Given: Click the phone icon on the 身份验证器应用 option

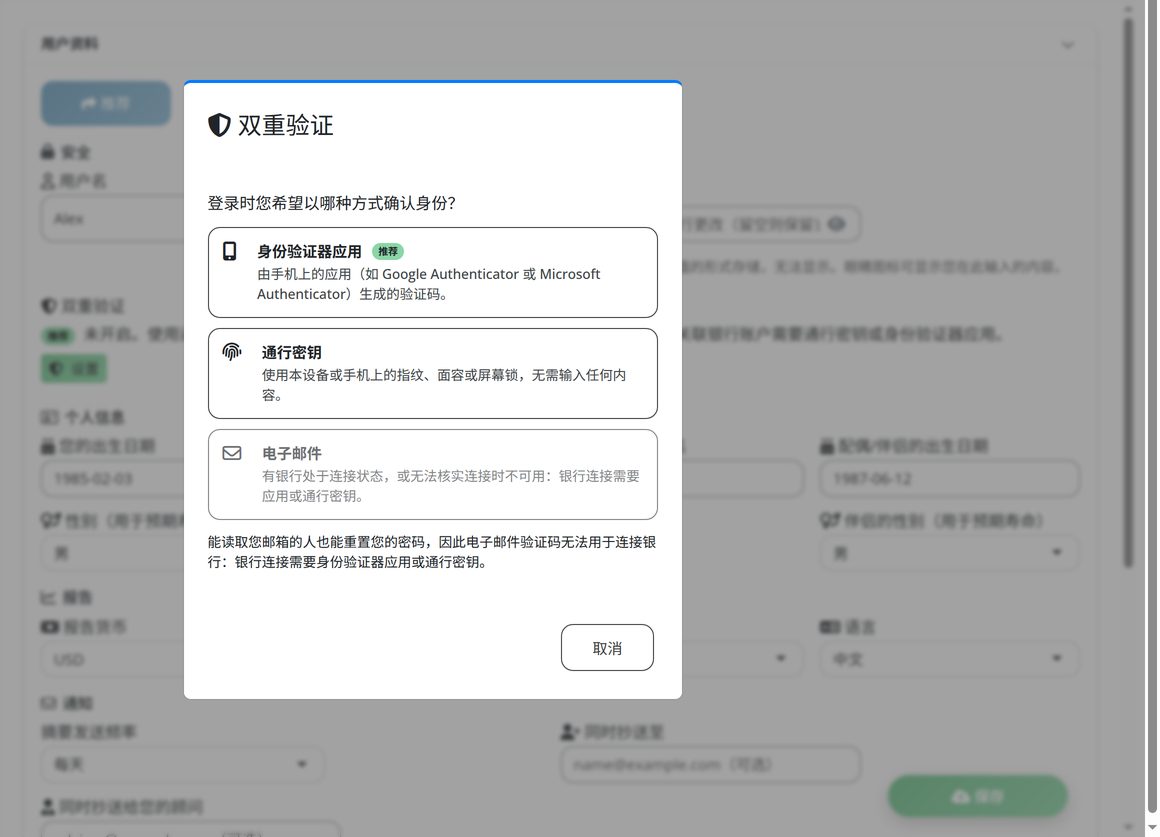Looking at the screenshot, I should pyautogui.click(x=230, y=252).
